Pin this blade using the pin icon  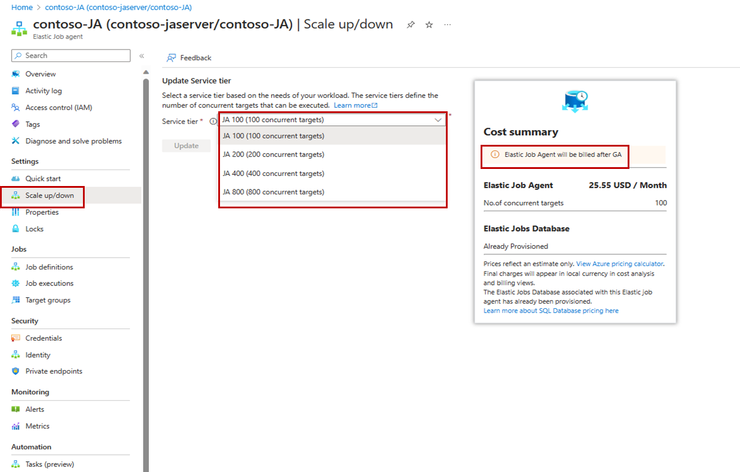(411, 25)
